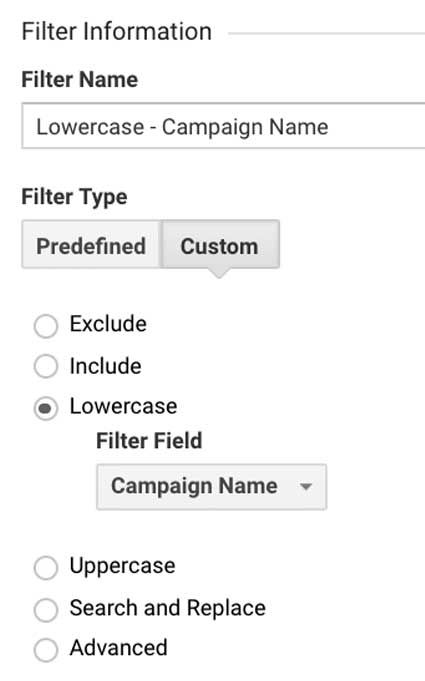Select the Lowercase radio button
This screenshot has width=425, height=681.
pos(46,408)
